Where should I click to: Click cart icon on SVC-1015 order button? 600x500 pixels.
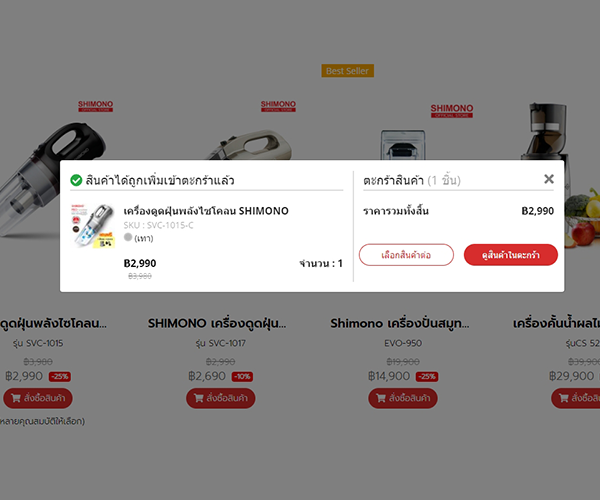[x=16, y=398]
